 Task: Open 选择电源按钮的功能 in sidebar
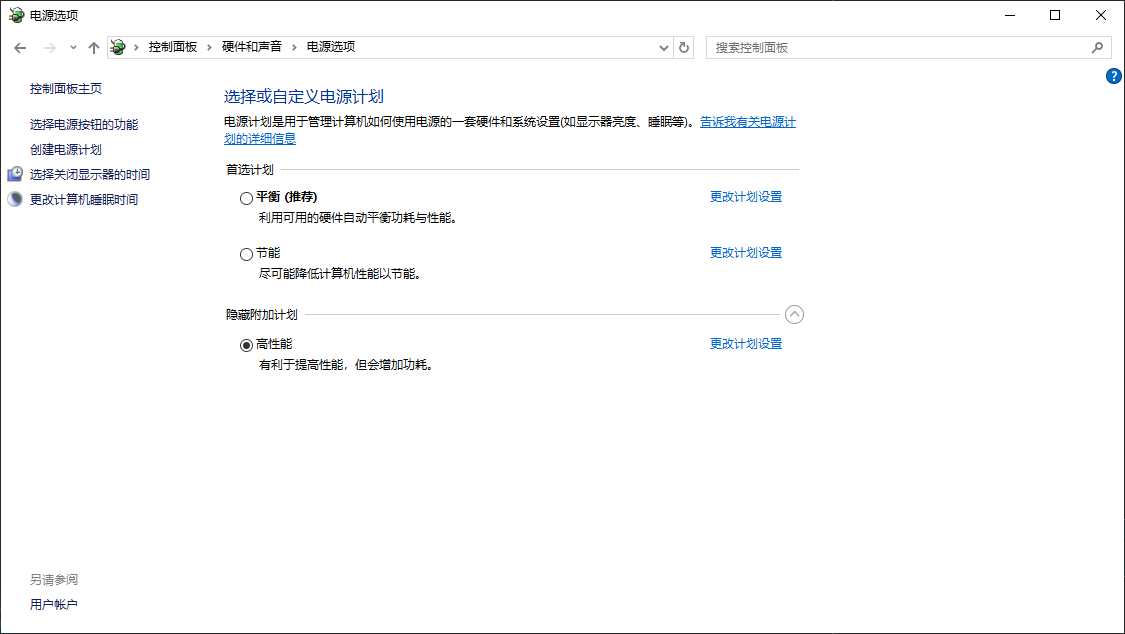coord(84,124)
